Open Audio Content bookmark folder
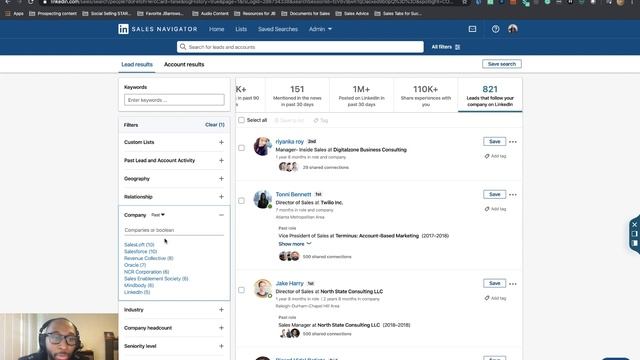Viewport: 640px width, 360px height. pyautogui.click(x=211, y=13)
